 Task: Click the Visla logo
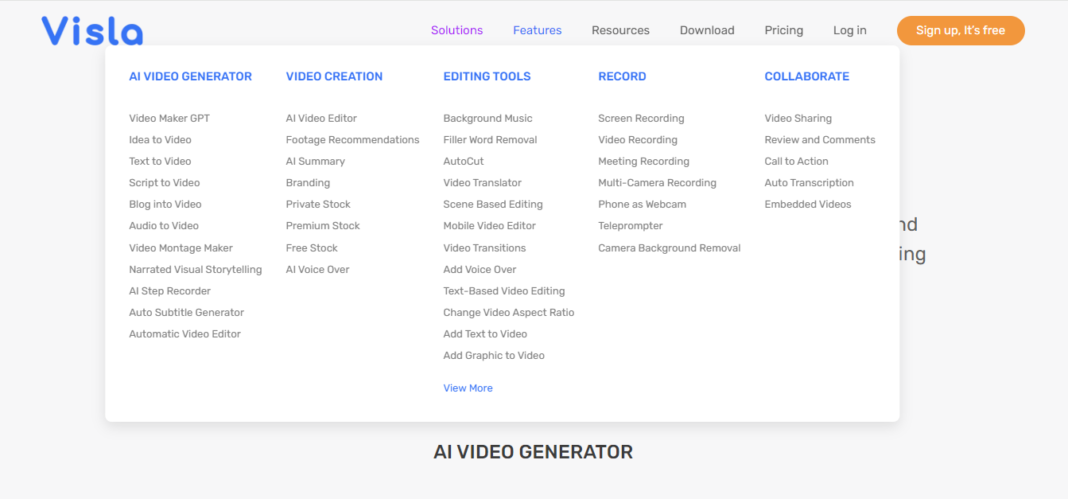click(92, 31)
